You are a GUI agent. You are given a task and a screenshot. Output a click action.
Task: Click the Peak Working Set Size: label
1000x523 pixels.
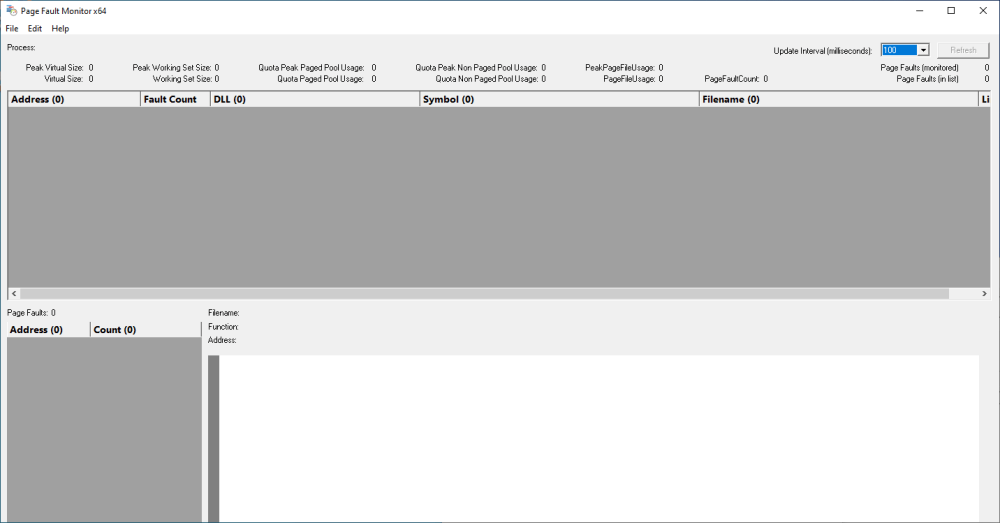coord(172,68)
